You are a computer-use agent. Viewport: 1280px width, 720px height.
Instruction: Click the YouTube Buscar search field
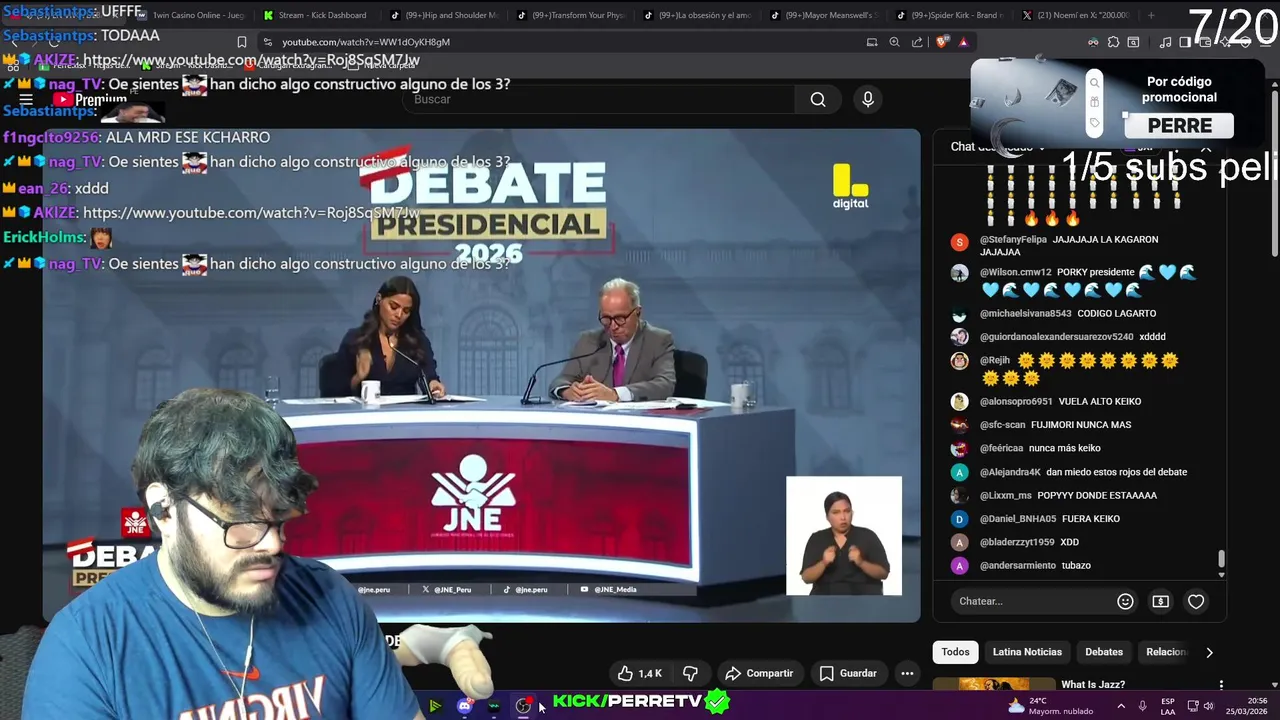click(600, 99)
